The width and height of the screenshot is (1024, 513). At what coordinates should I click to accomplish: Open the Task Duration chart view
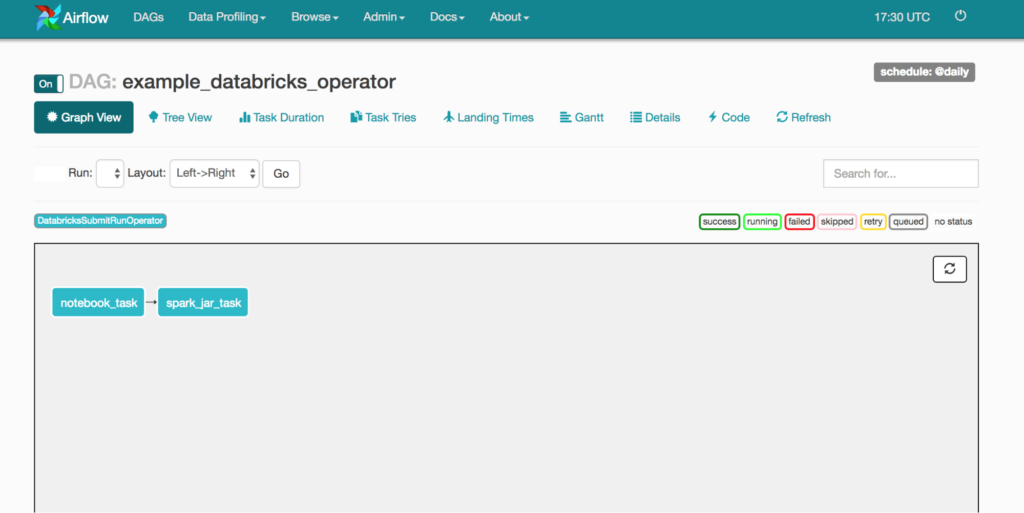pos(281,117)
